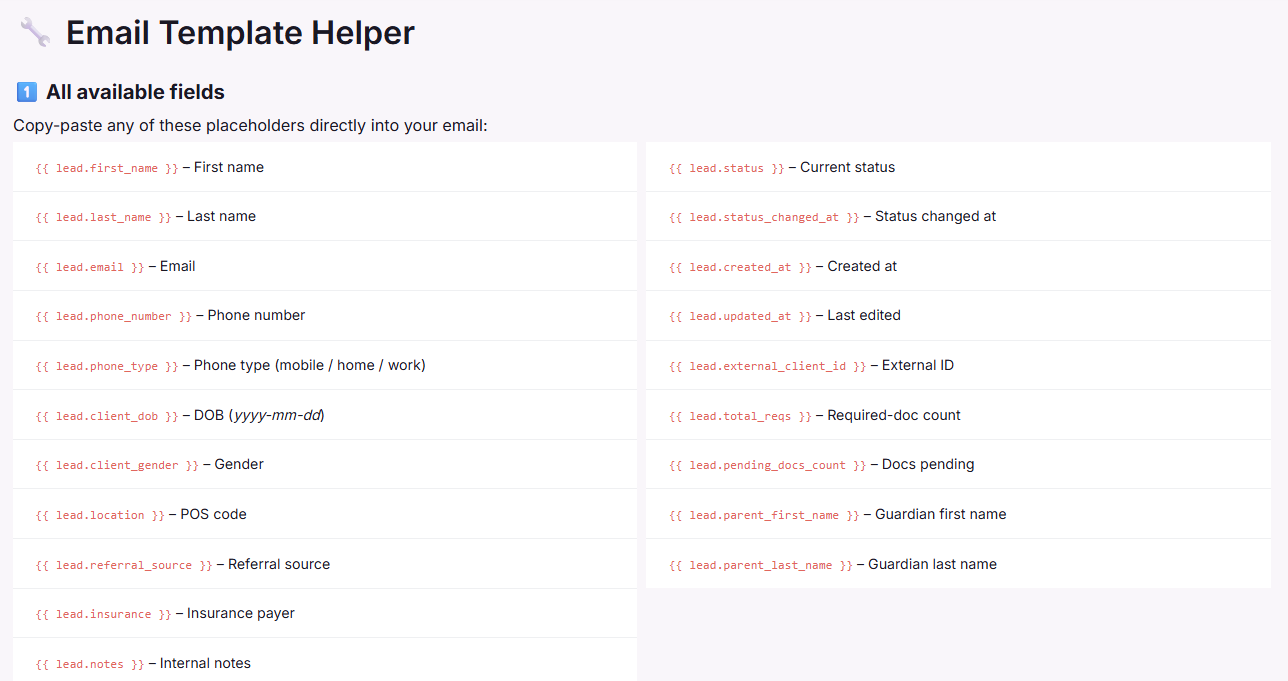The image size is (1288, 681).
Task: Click the lead.email placeholder code
Action: (x=89, y=267)
